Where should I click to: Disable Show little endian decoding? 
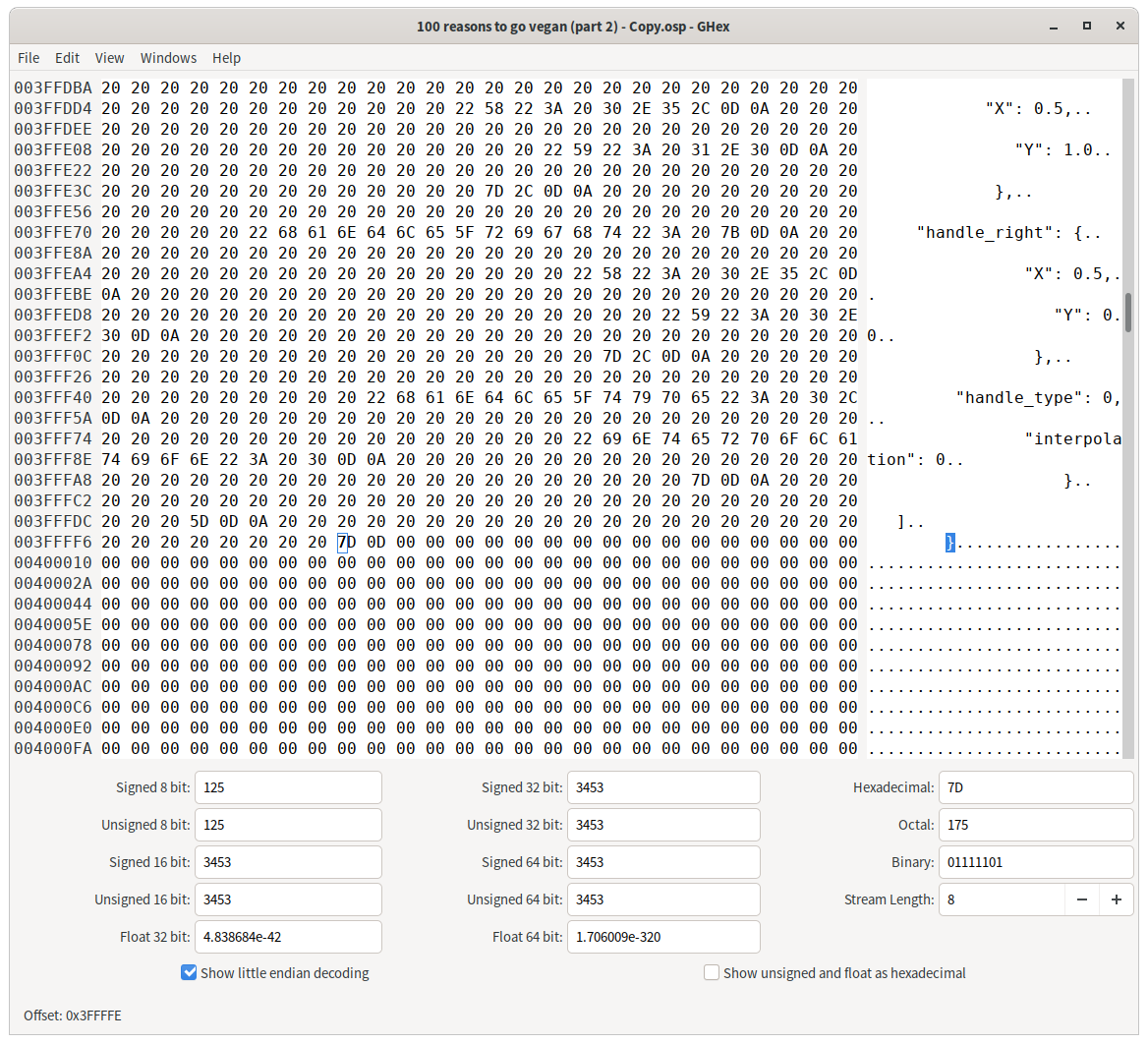[188, 972]
